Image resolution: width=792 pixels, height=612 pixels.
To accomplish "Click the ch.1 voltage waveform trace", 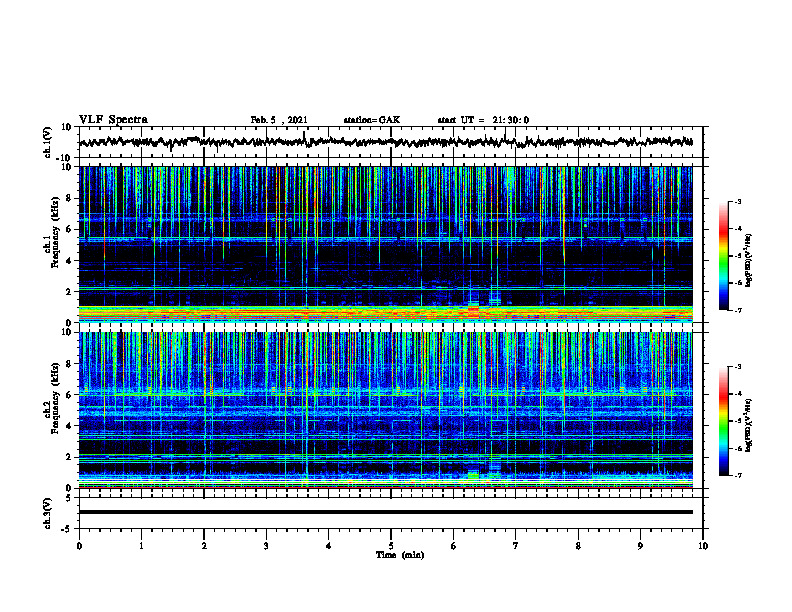I will point(386,142).
